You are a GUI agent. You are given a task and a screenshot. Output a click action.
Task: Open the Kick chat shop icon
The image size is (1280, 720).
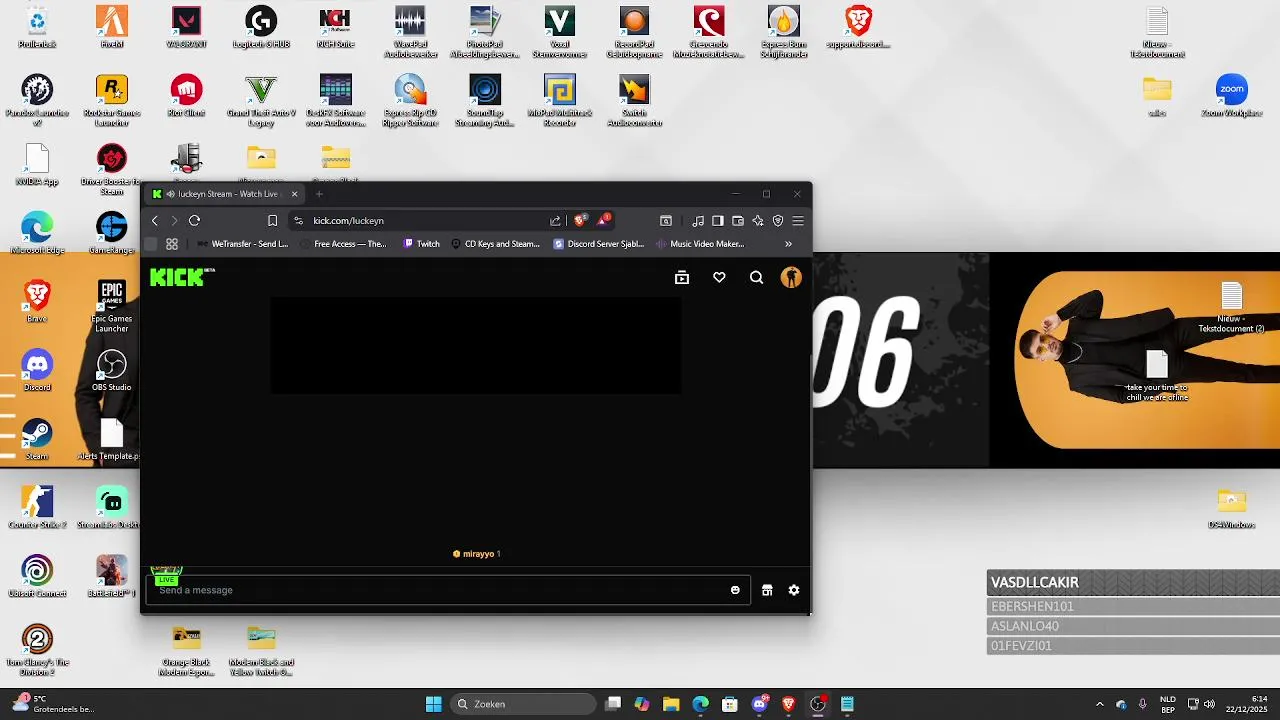pos(767,590)
